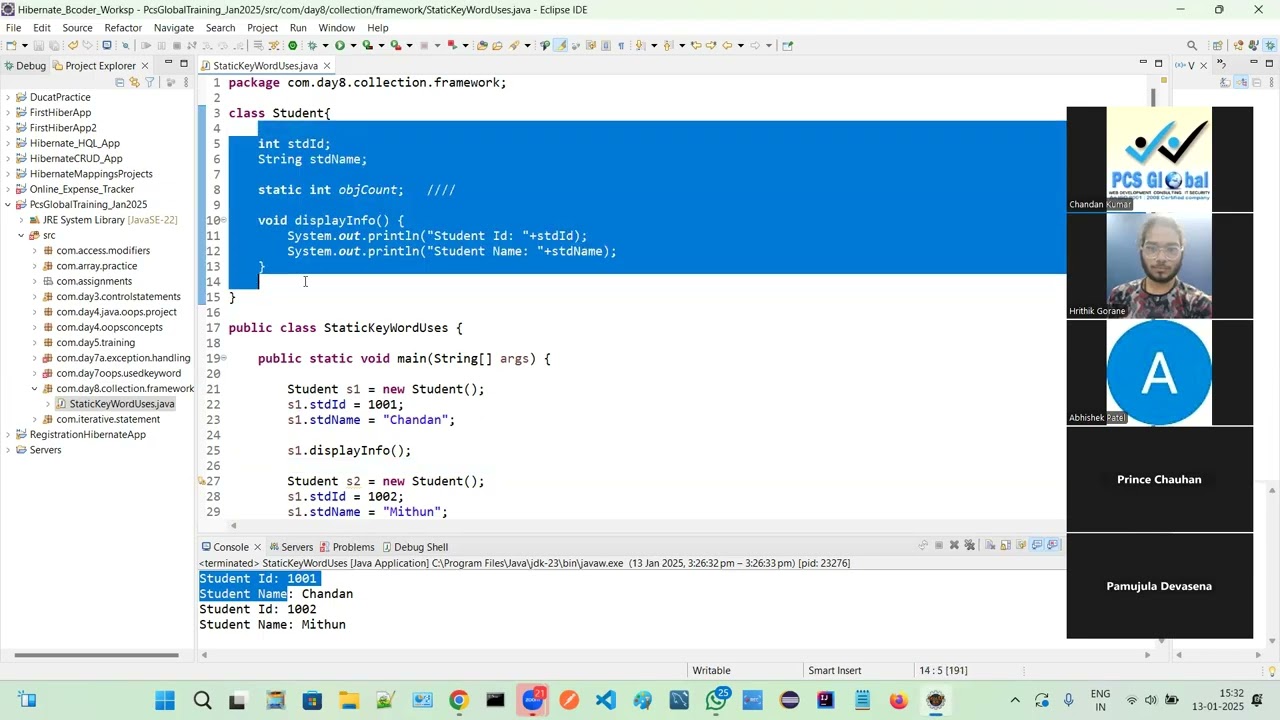Open taskbar Search magnifier

pyautogui.click(x=202, y=701)
